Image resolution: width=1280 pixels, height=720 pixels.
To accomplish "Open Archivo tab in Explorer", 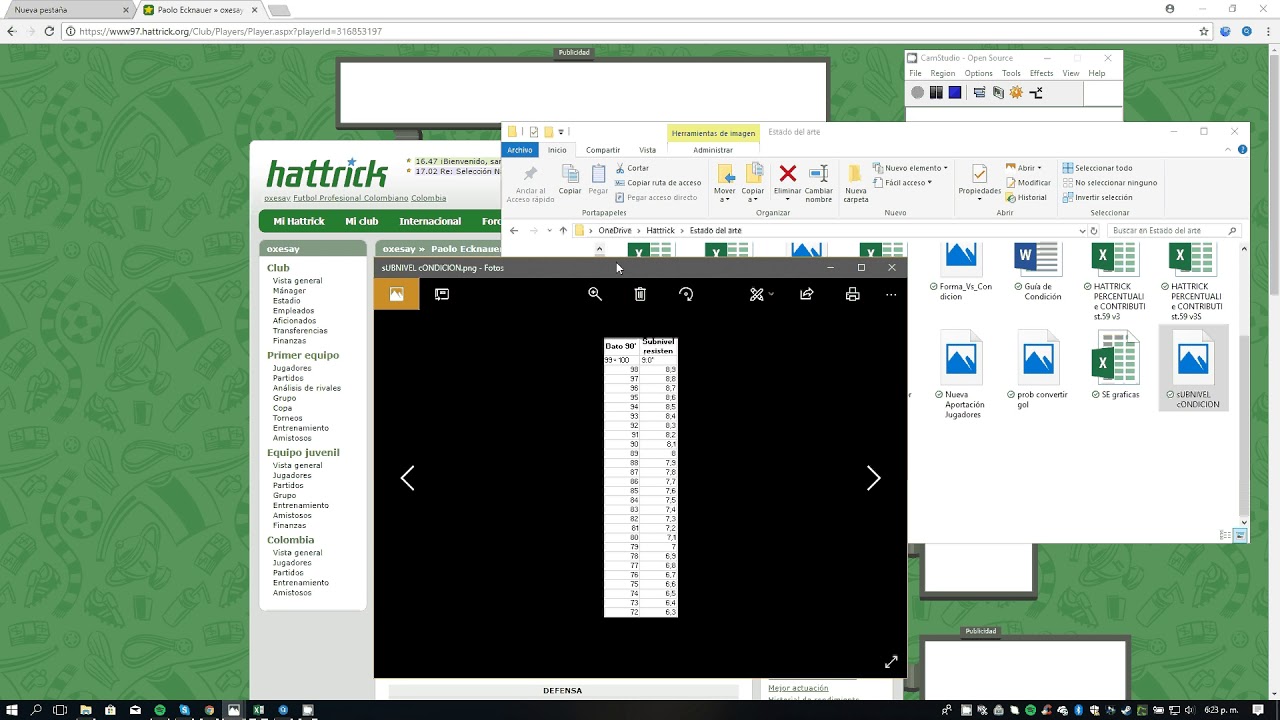I will coord(520,150).
